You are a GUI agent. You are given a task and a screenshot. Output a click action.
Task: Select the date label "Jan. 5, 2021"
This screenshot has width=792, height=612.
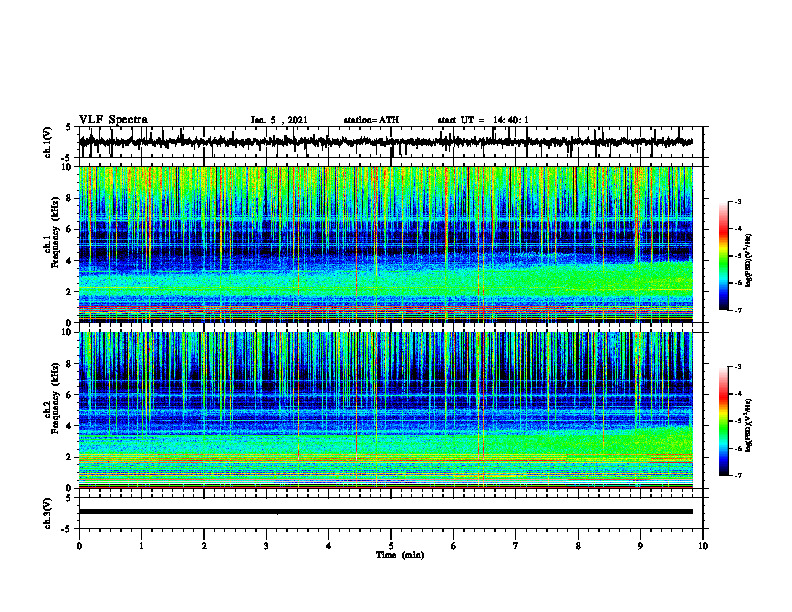(x=279, y=120)
